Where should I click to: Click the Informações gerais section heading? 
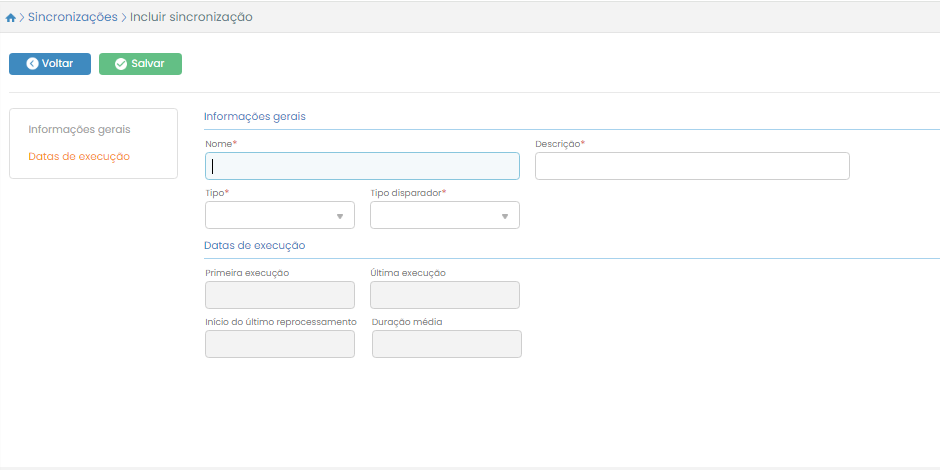tap(255, 116)
